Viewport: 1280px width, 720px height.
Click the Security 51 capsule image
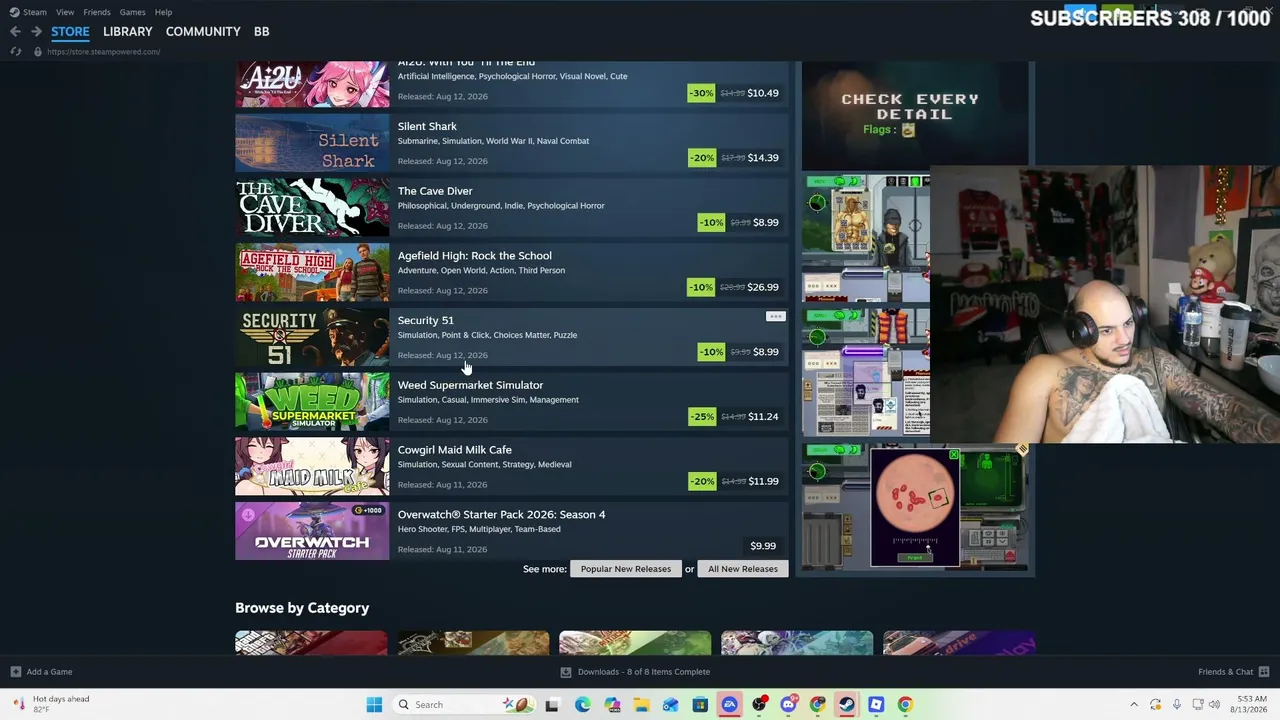312,337
